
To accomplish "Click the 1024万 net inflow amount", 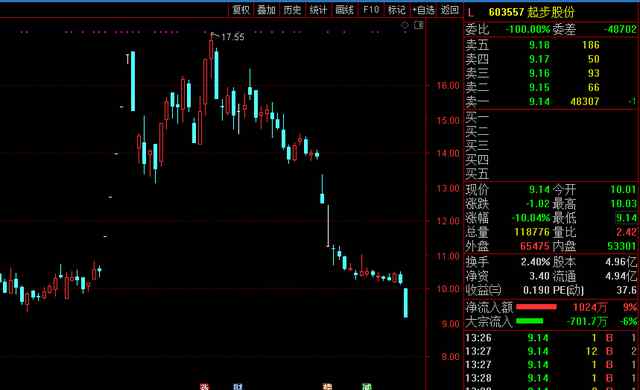I will point(590,307).
